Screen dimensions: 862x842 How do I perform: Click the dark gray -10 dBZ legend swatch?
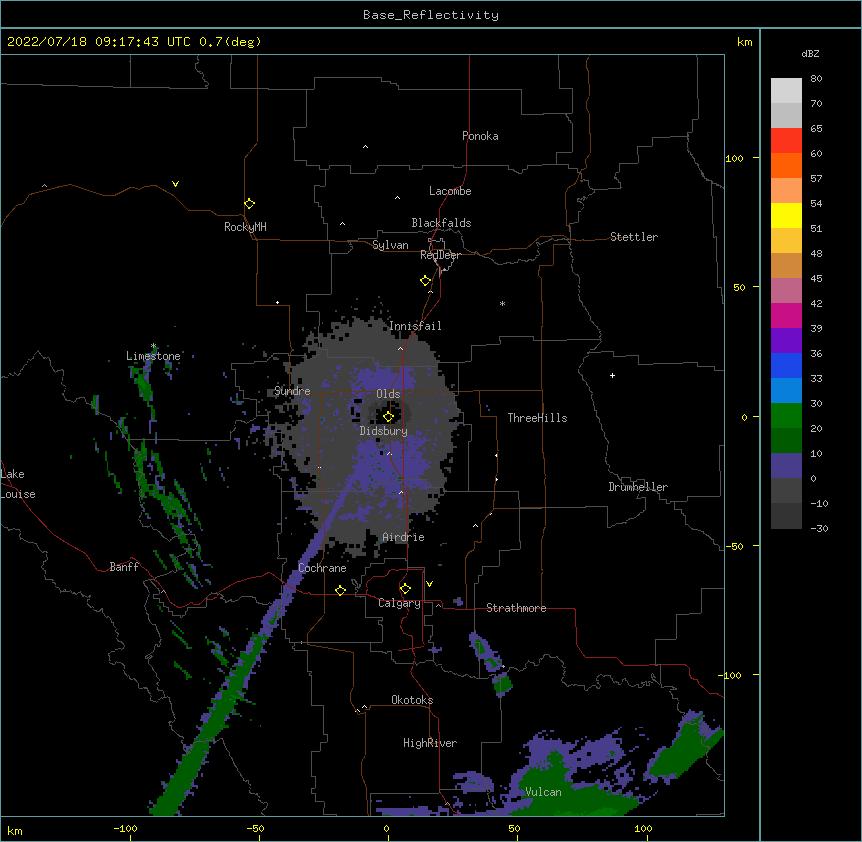point(786,516)
